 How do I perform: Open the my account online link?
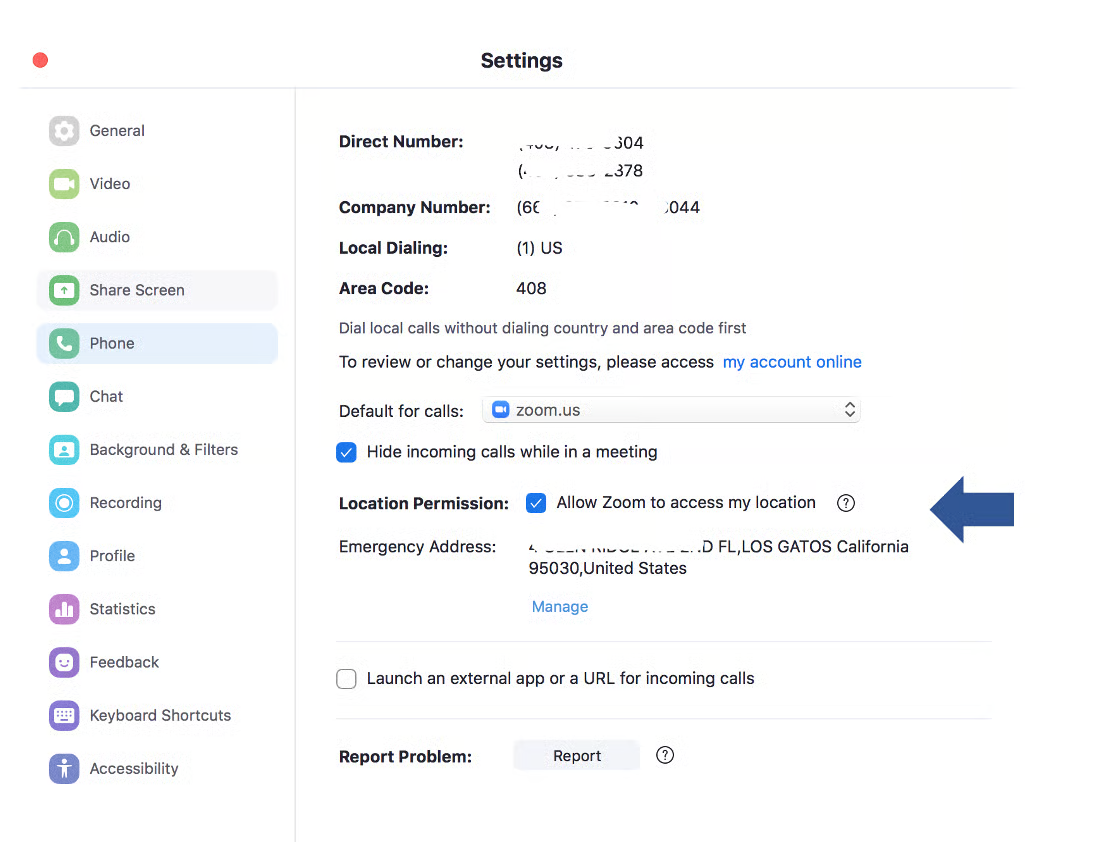792,362
